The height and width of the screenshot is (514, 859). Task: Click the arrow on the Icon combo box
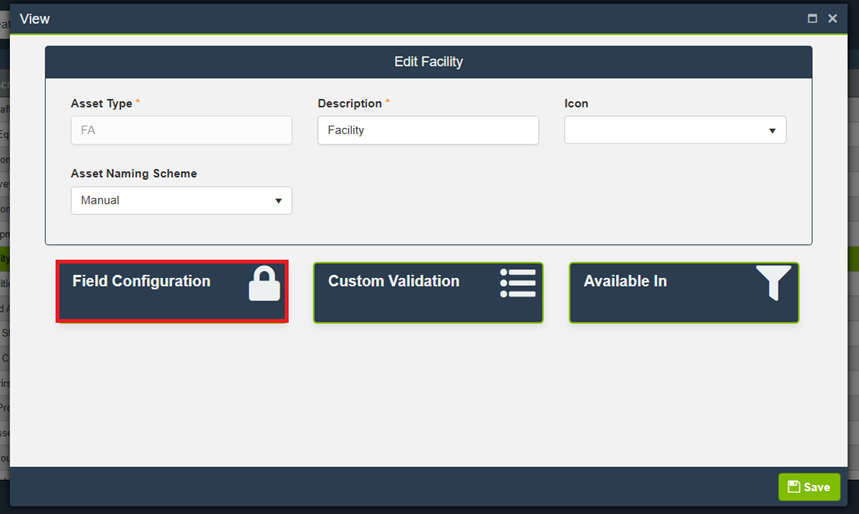click(772, 131)
